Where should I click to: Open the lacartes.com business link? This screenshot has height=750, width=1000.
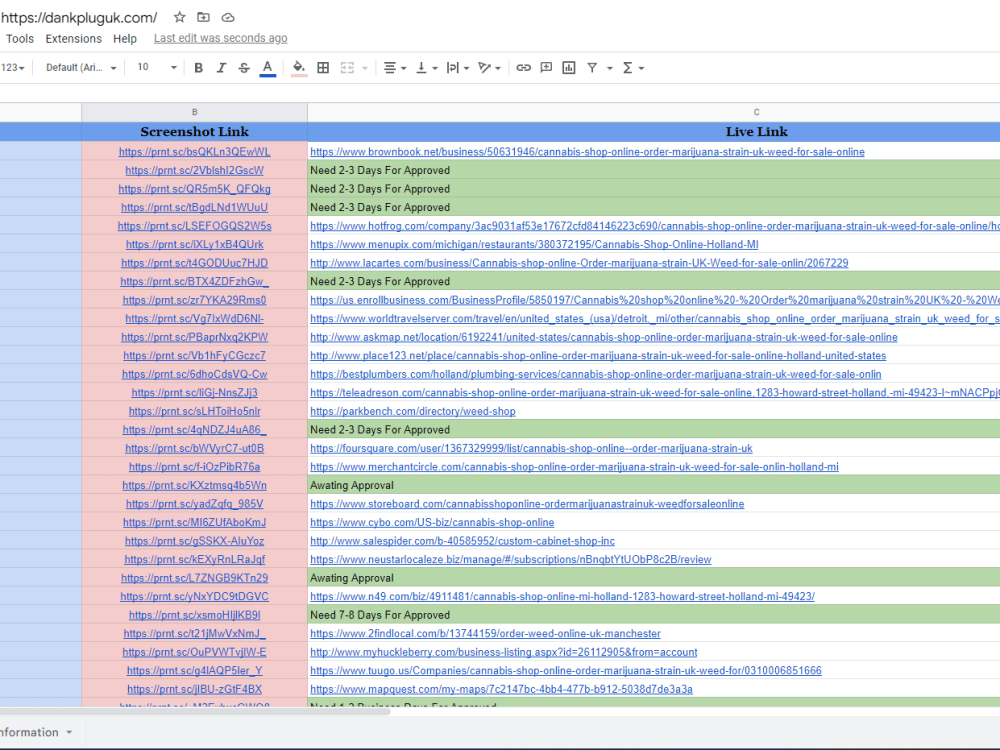579,263
